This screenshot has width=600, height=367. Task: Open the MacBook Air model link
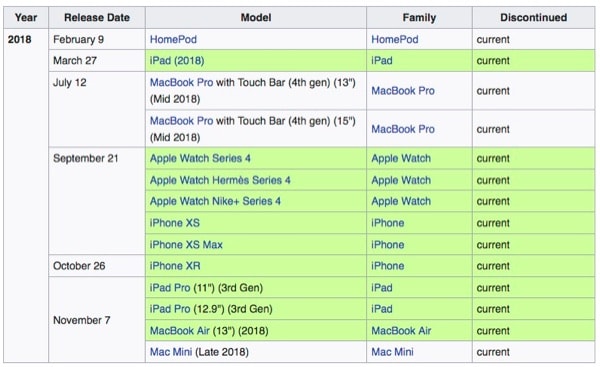179,330
